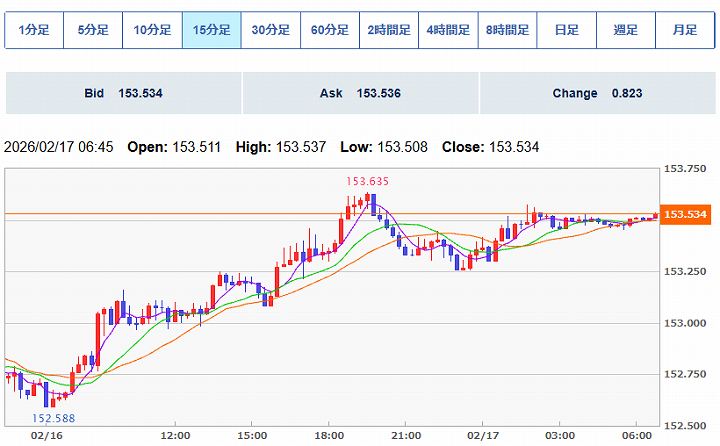Click the orange current price tag 153.534
The height and width of the screenshot is (446, 720).
click(x=686, y=215)
